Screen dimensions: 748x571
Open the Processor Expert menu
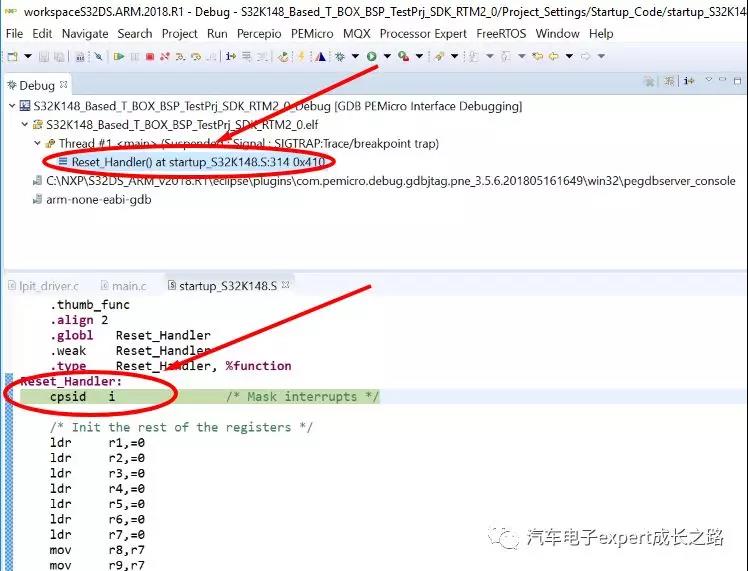pos(423,33)
